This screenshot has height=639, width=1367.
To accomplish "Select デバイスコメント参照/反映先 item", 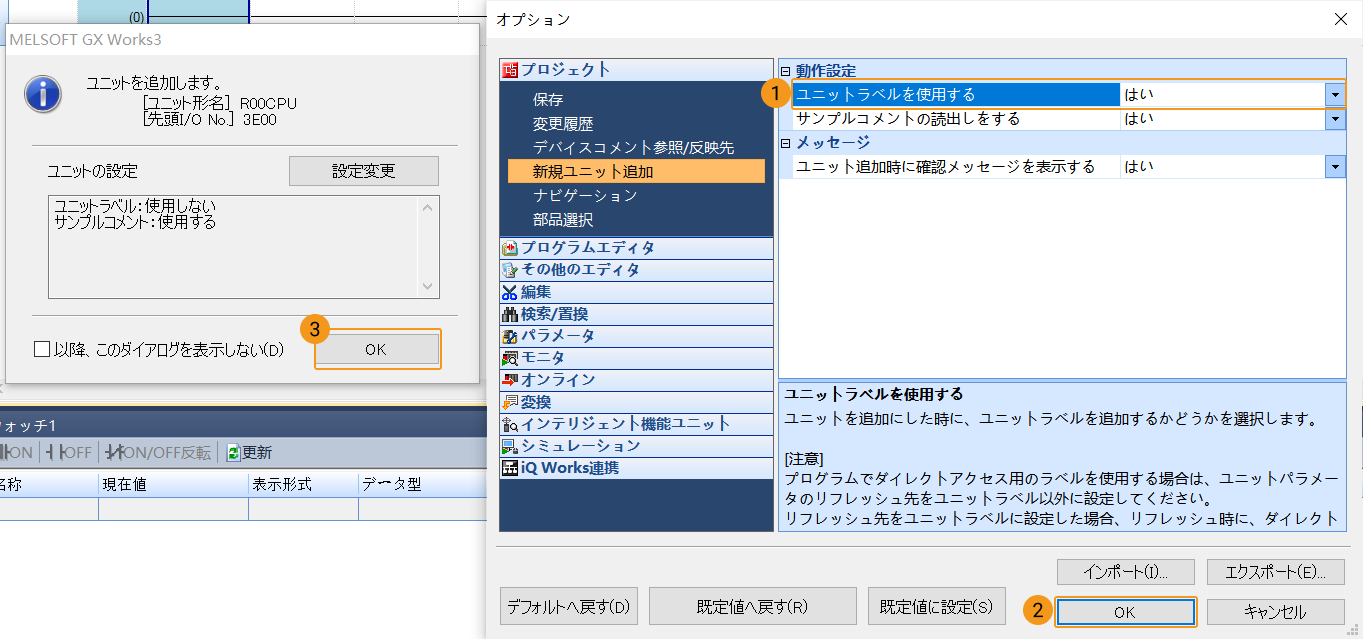I will point(633,148).
